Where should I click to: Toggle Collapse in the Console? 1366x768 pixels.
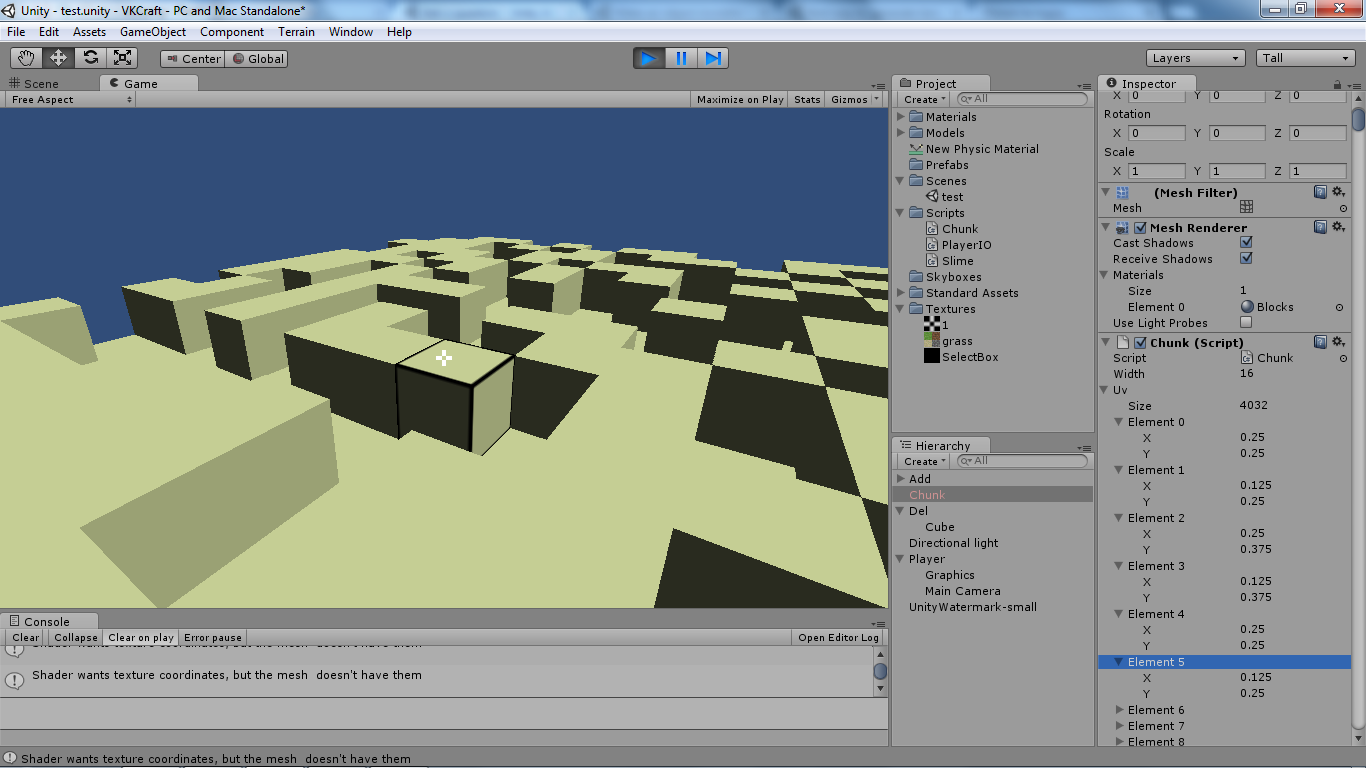pyautogui.click(x=76, y=637)
